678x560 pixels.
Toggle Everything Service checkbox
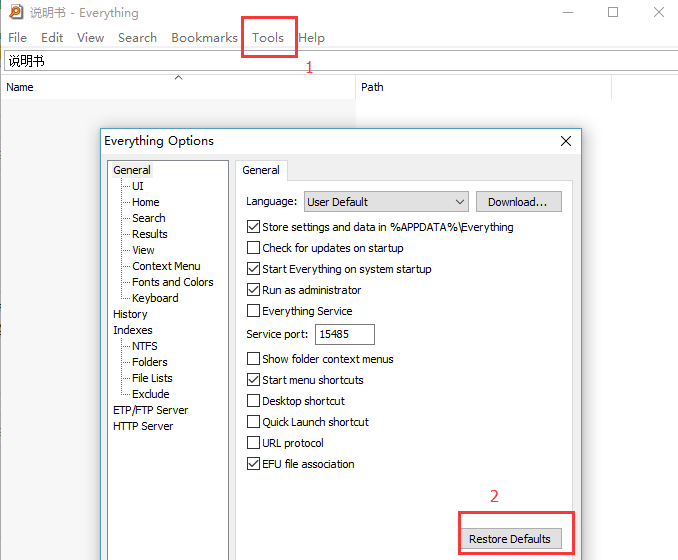[253, 311]
